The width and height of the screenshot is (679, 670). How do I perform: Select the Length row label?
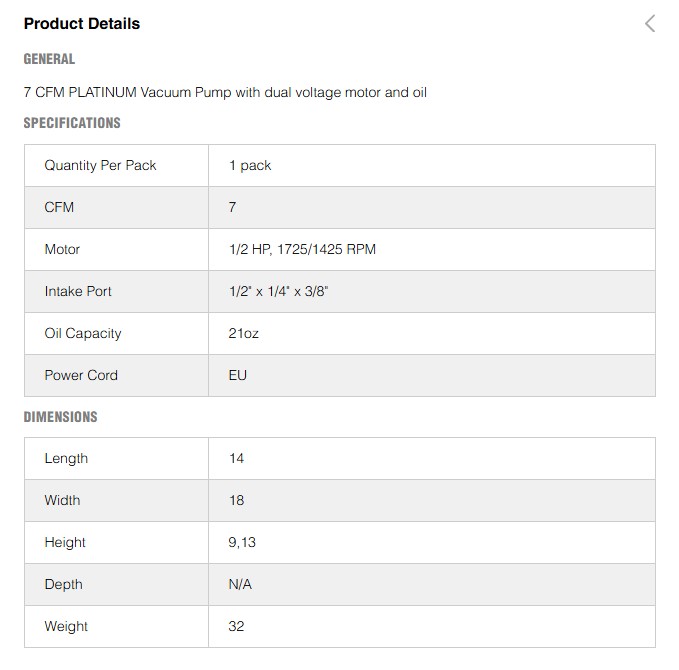click(x=66, y=458)
